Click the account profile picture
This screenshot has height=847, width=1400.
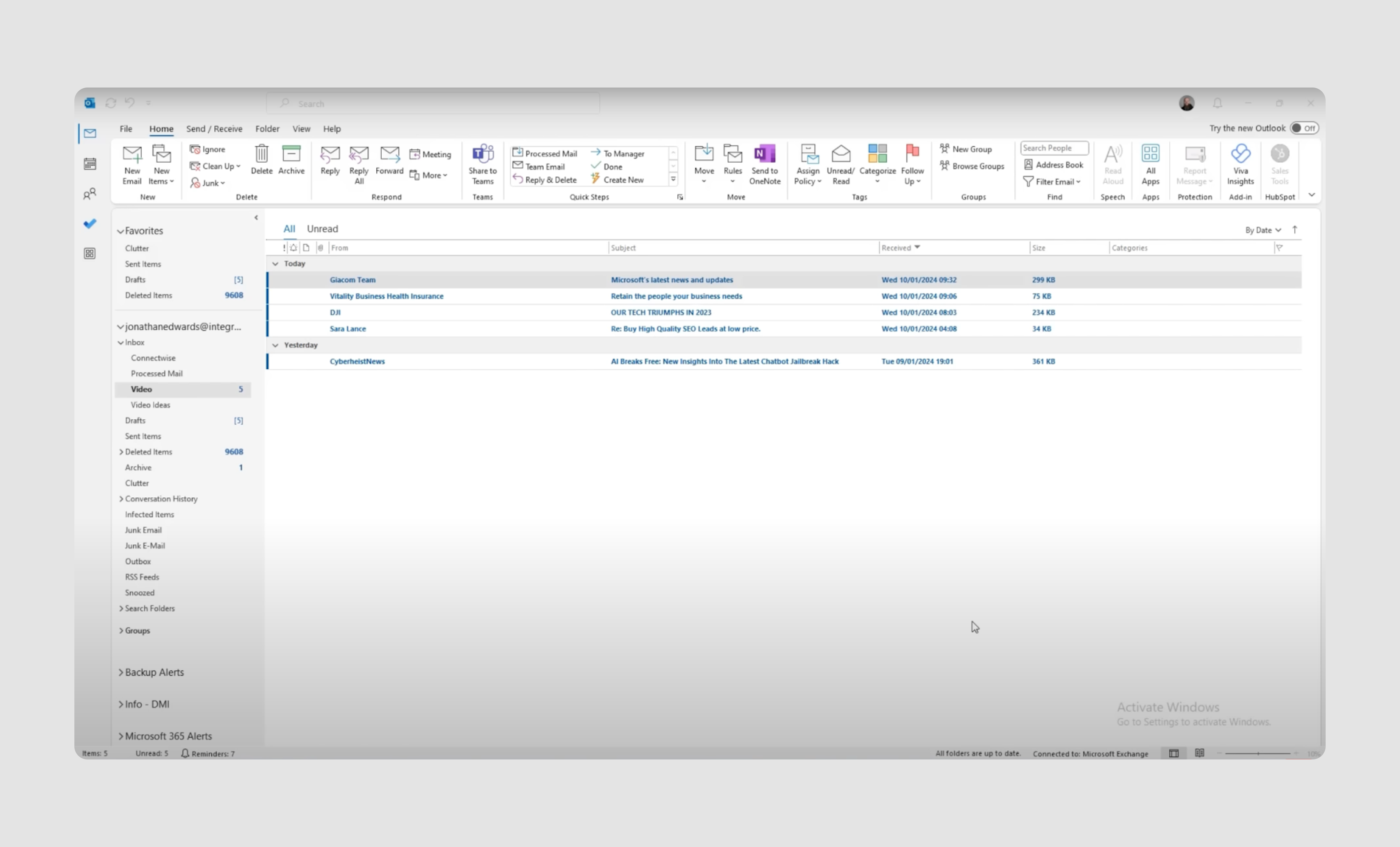(x=1186, y=103)
